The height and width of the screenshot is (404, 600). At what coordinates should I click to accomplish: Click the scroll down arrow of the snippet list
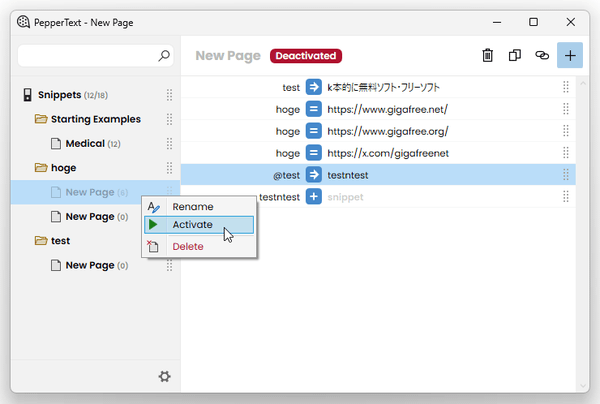(583, 386)
